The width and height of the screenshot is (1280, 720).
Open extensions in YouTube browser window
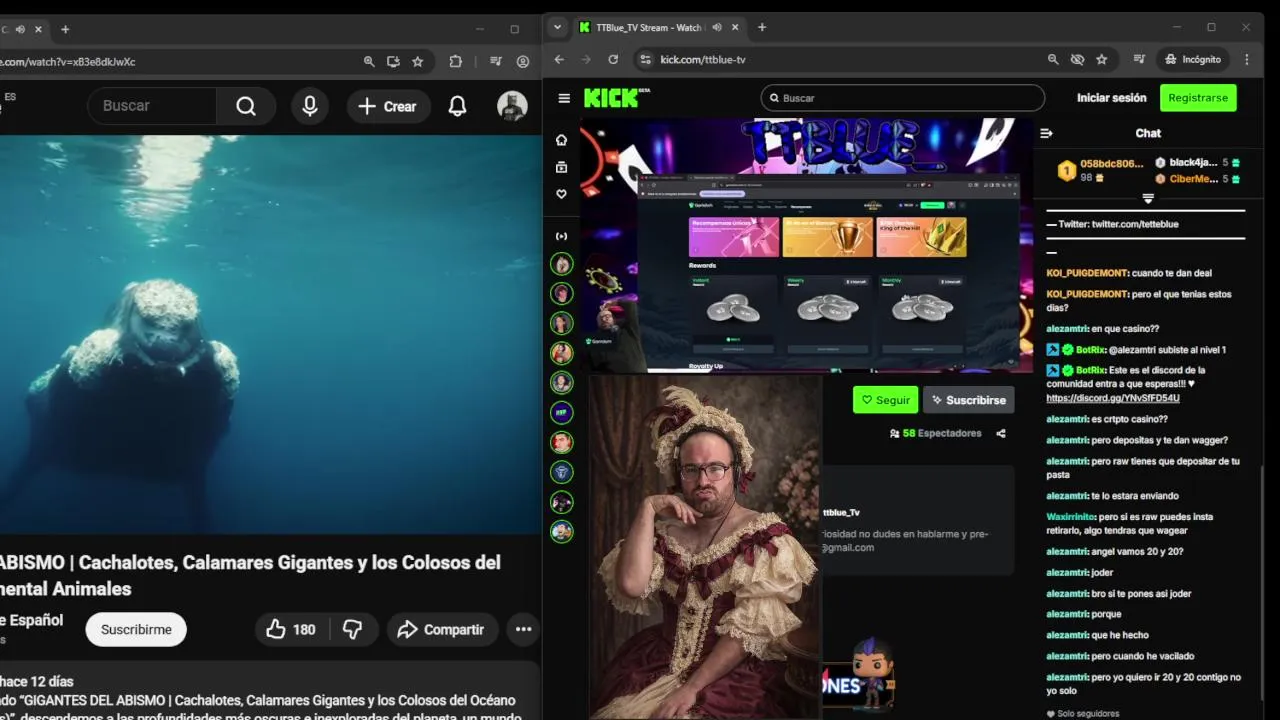click(456, 61)
